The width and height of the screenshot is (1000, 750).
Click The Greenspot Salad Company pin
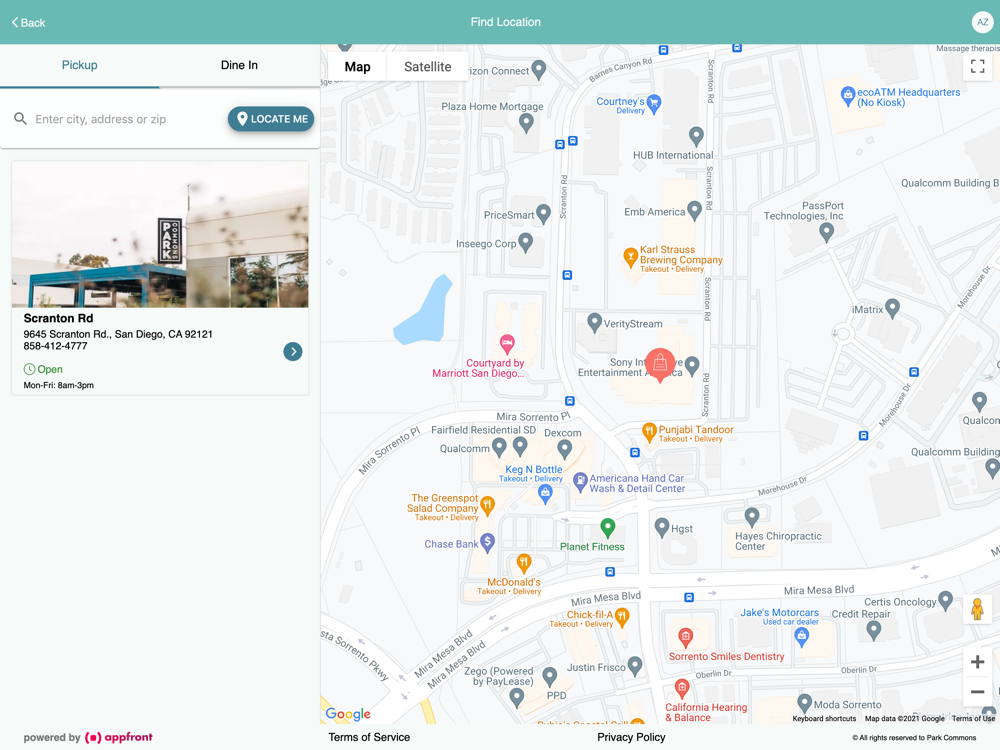(x=487, y=506)
